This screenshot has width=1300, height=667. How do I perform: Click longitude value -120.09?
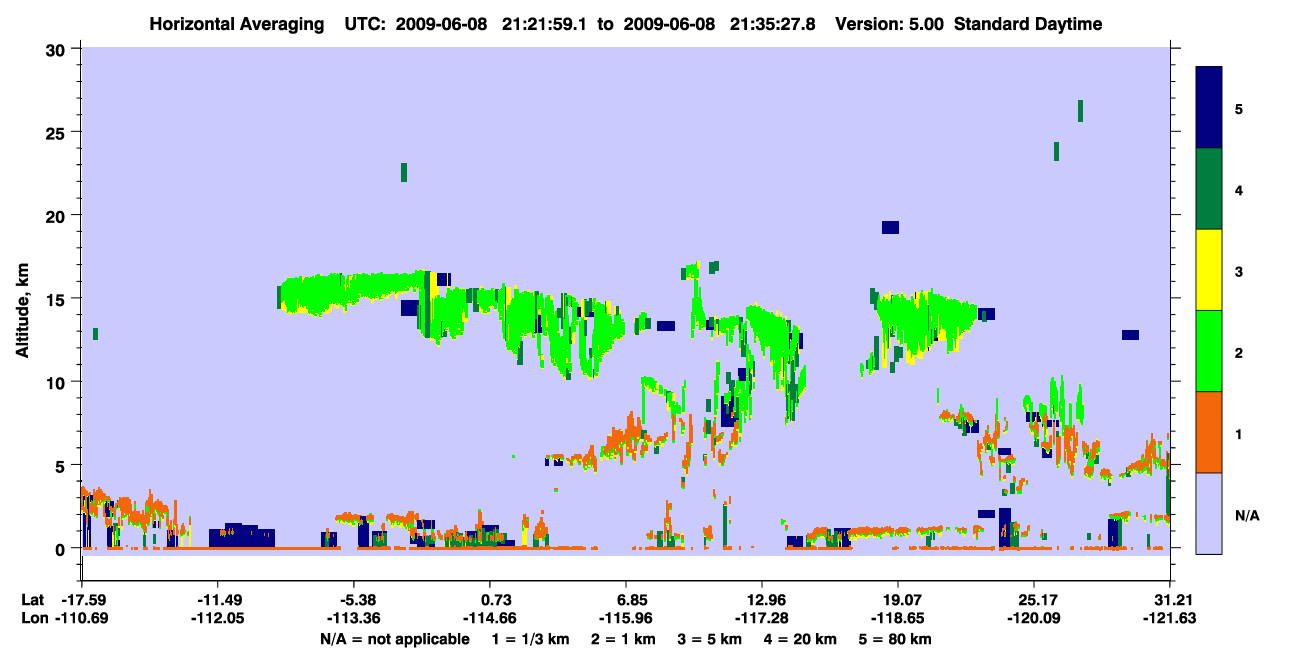pos(1033,618)
